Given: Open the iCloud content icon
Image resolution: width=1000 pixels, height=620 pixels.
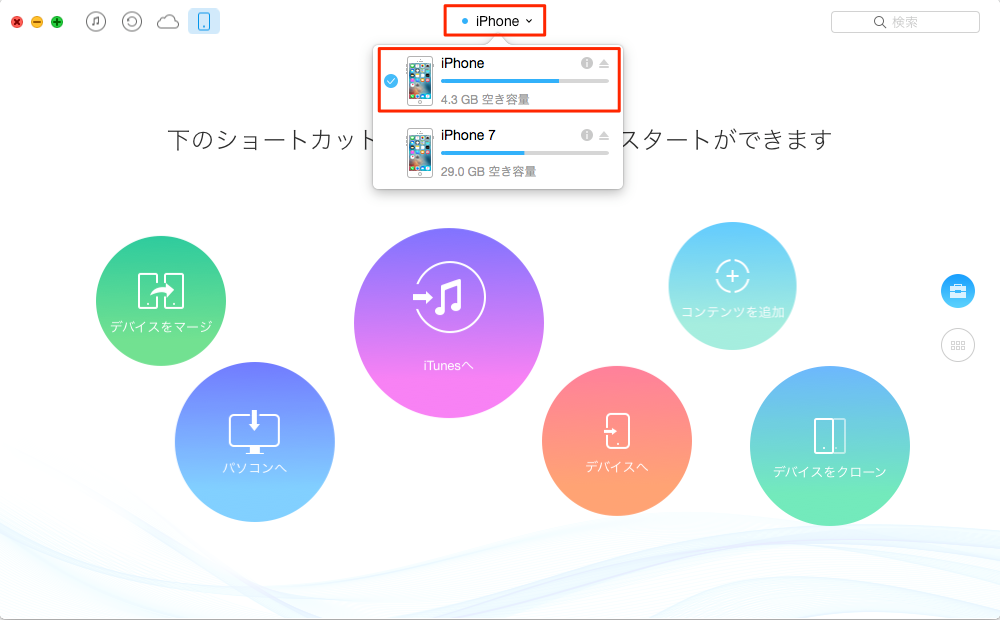Looking at the screenshot, I should (168, 22).
